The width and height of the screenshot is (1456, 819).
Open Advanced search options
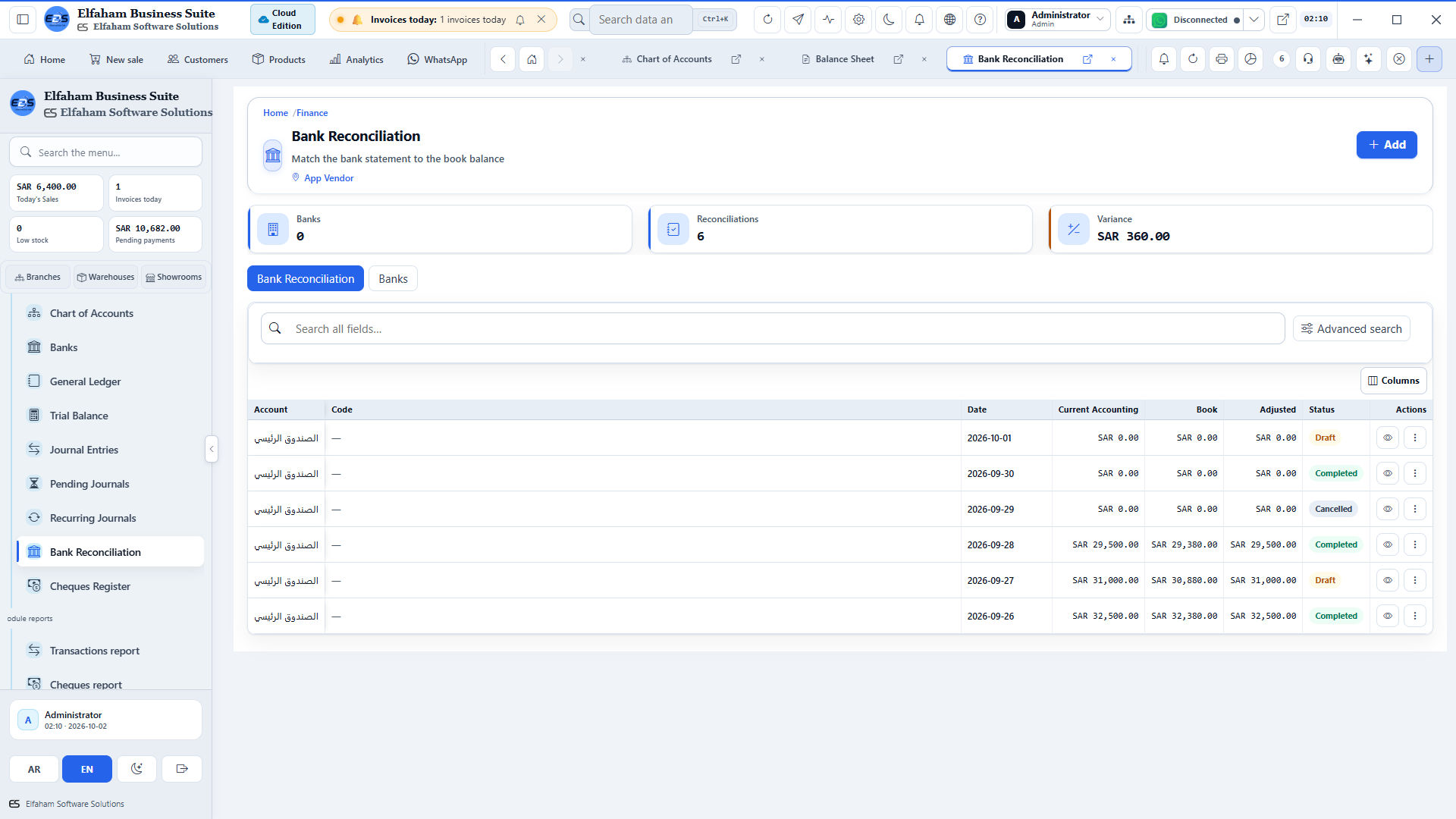tap(1351, 328)
